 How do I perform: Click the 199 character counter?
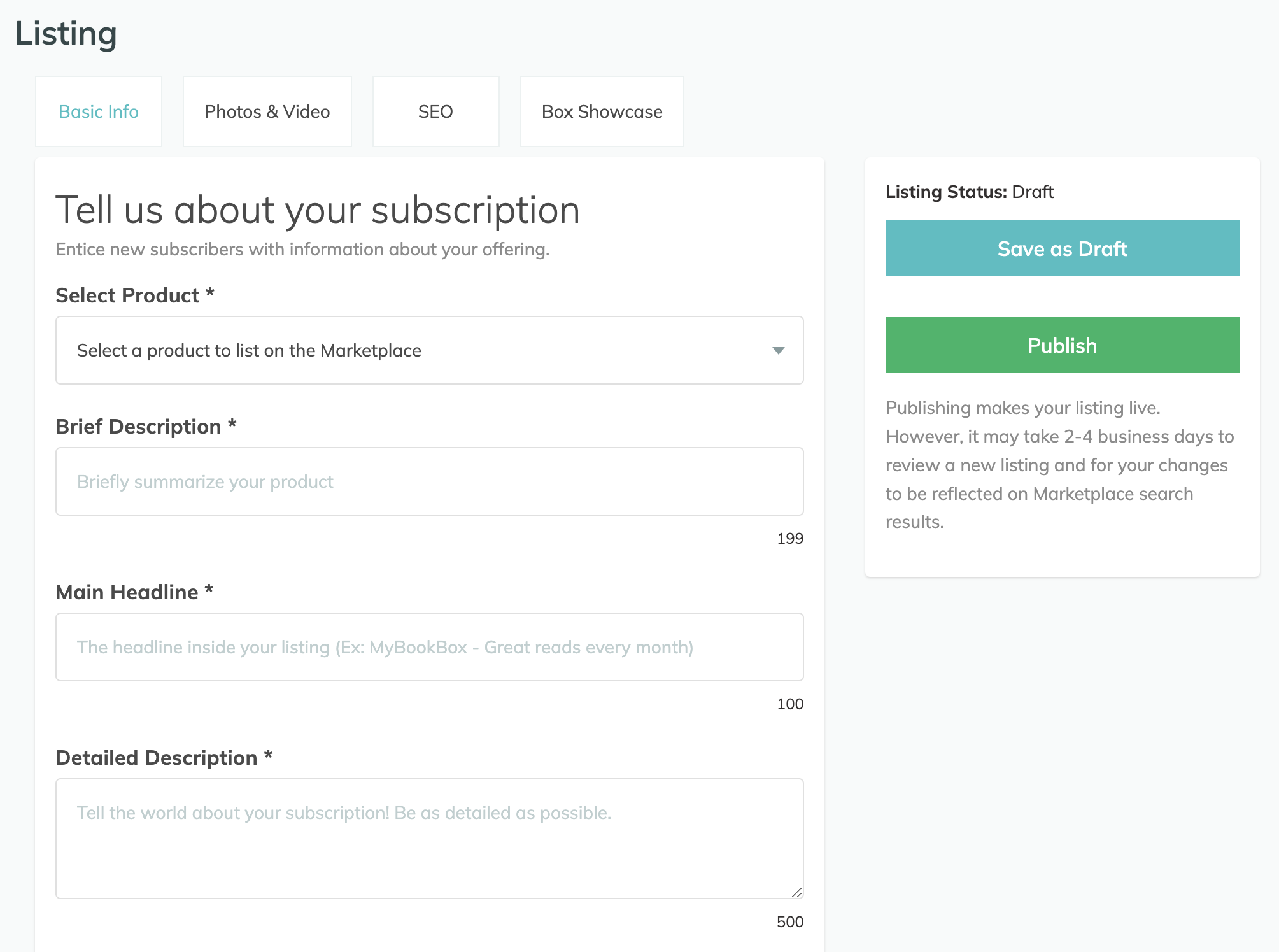789,539
